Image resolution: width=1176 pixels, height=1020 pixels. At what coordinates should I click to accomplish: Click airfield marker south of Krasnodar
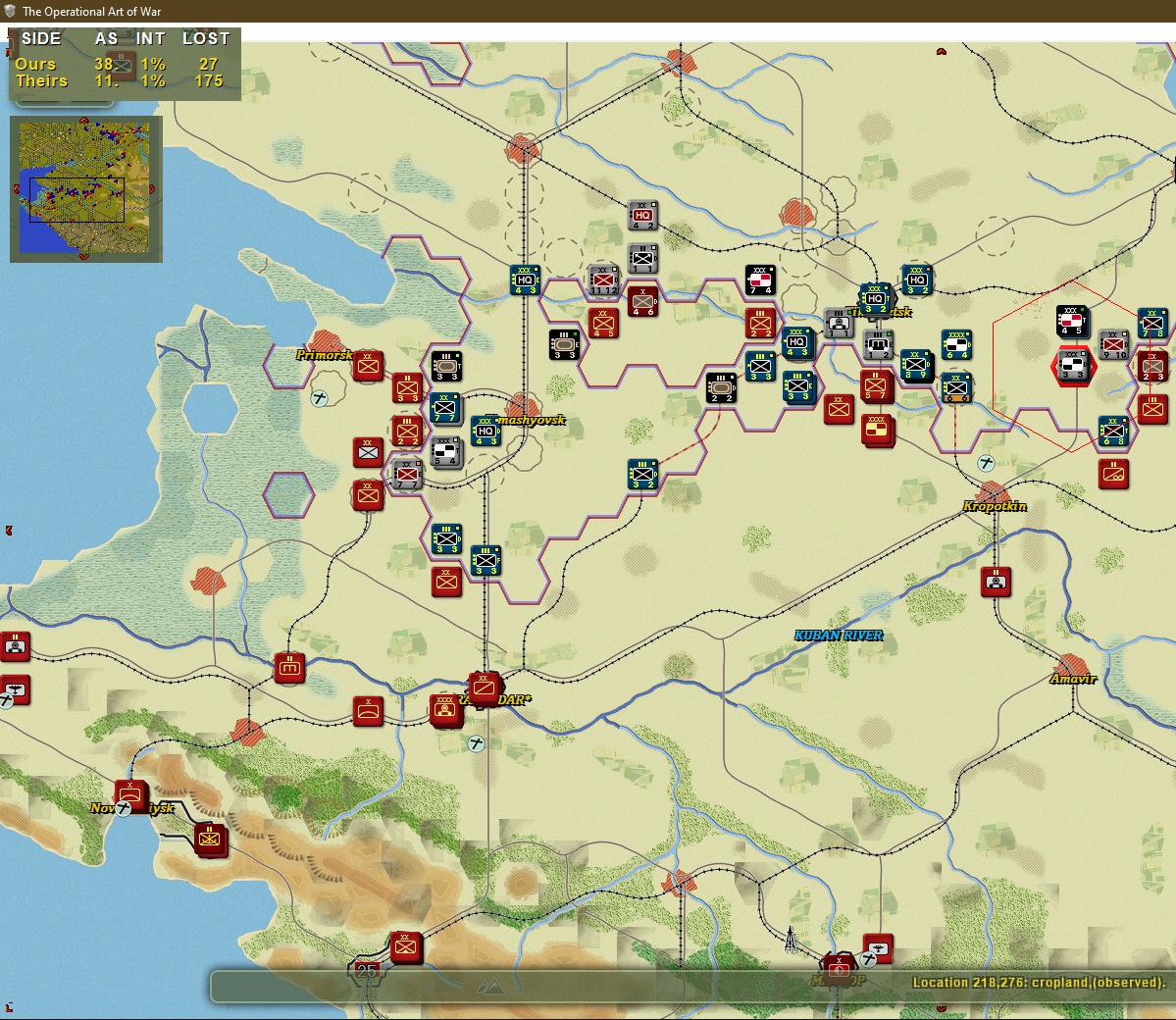pyautogui.click(x=477, y=743)
